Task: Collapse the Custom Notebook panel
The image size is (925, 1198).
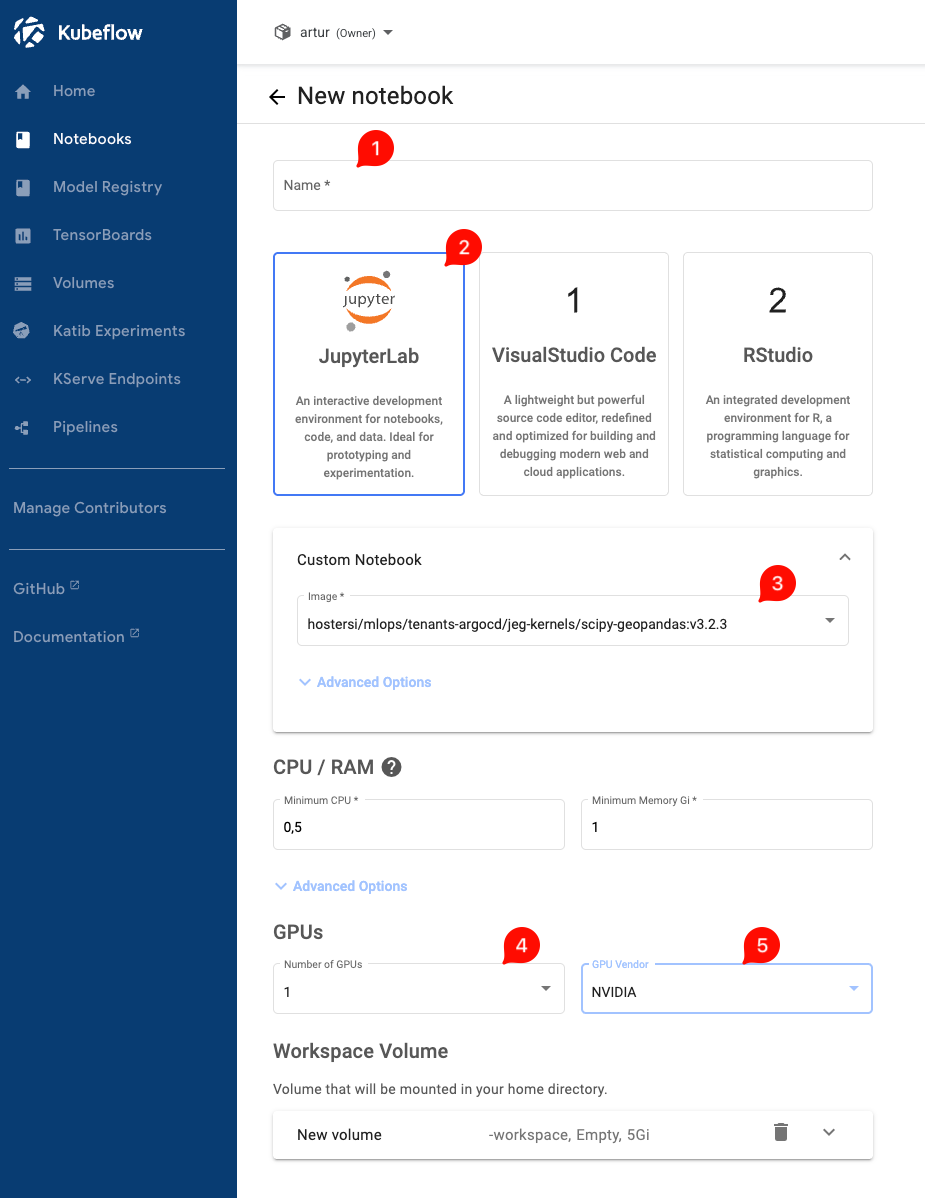Action: pos(845,557)
